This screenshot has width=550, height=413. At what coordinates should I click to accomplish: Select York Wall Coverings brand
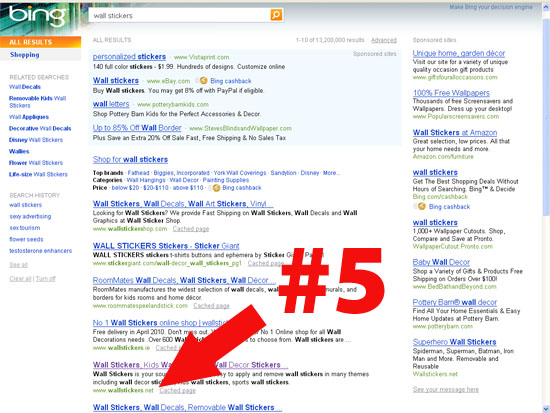tap(240, 173)
